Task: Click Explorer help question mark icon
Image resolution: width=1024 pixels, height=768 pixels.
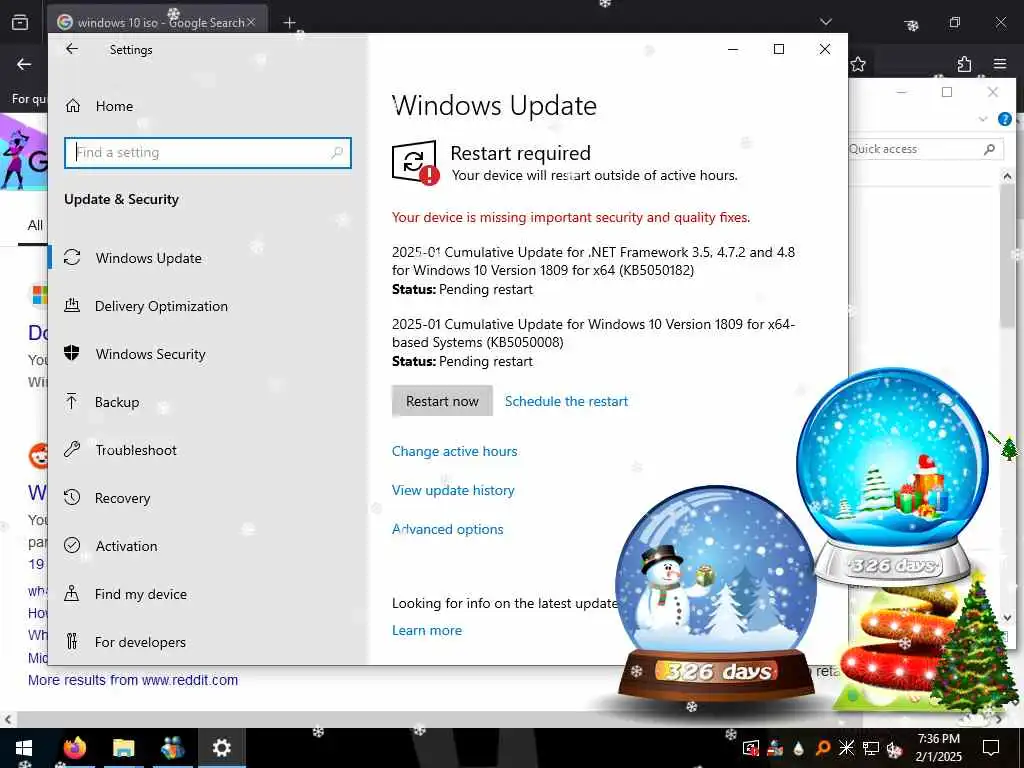Action: 1004,119
